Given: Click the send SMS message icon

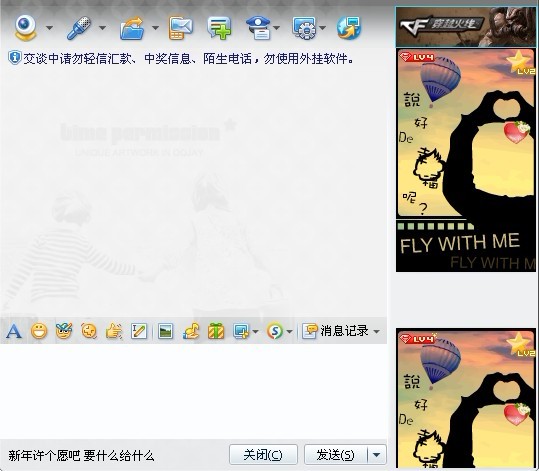Looking at the screenshot, I should pos(180,28).
